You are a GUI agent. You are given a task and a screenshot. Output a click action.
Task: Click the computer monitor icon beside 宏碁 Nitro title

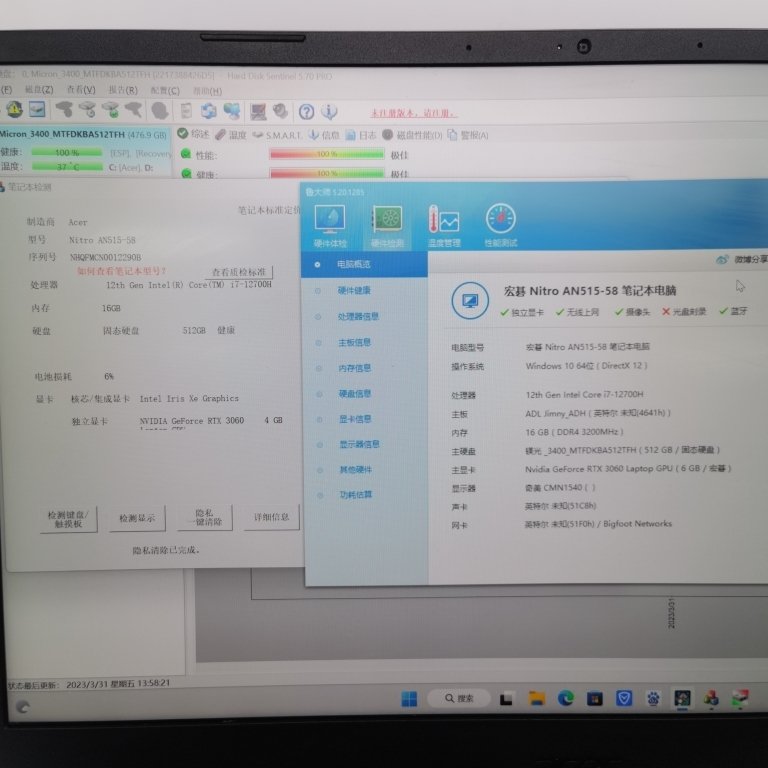[x=470, y=301]
